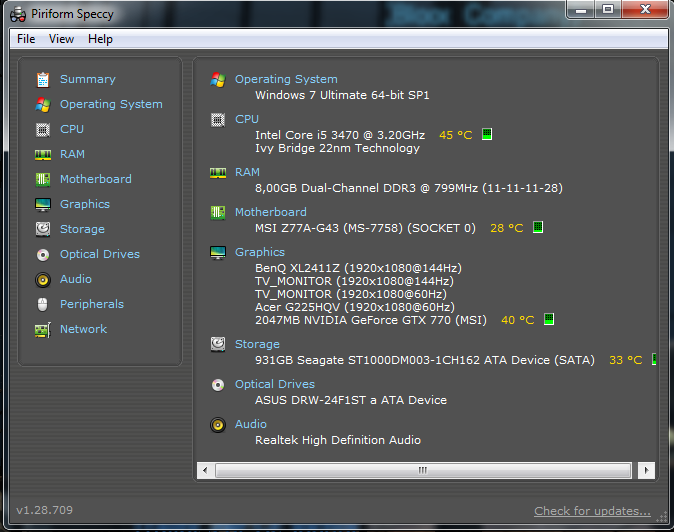
Task: Click the Summary clipboard icon in sidebar
Action: coord(43,79)
